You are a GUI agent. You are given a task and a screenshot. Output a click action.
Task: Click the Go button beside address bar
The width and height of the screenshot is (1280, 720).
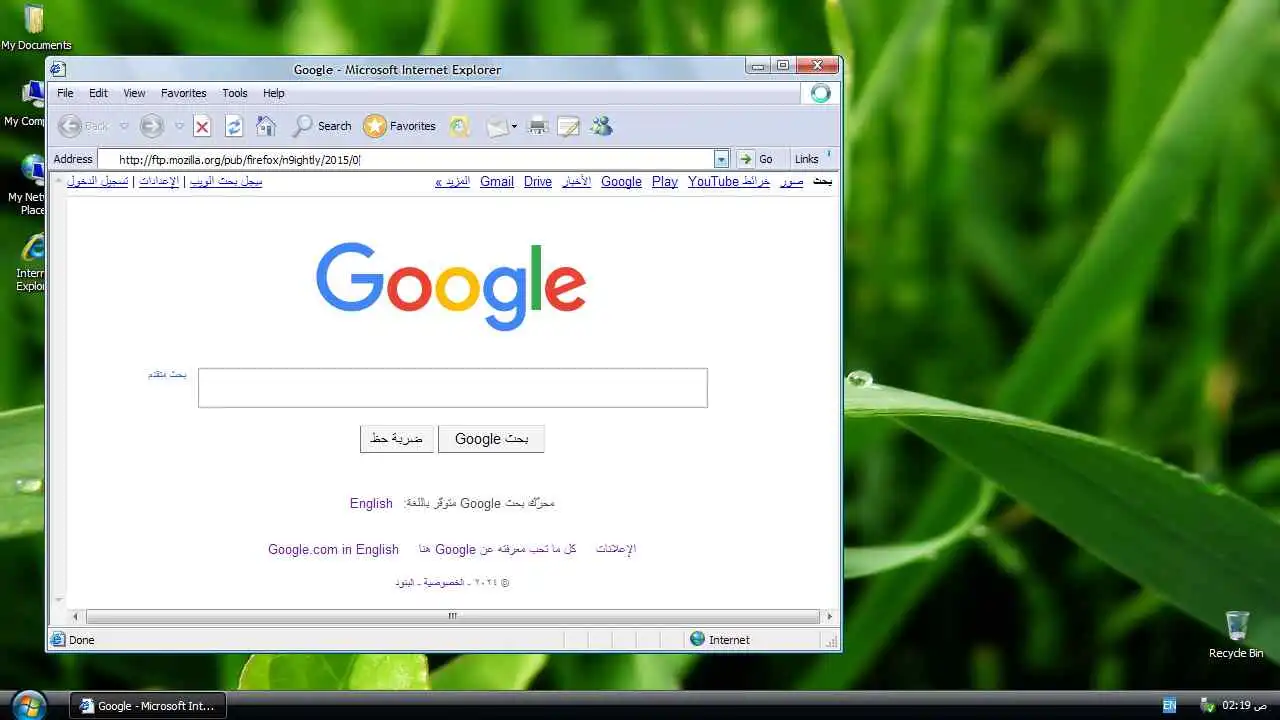(756, 159)
